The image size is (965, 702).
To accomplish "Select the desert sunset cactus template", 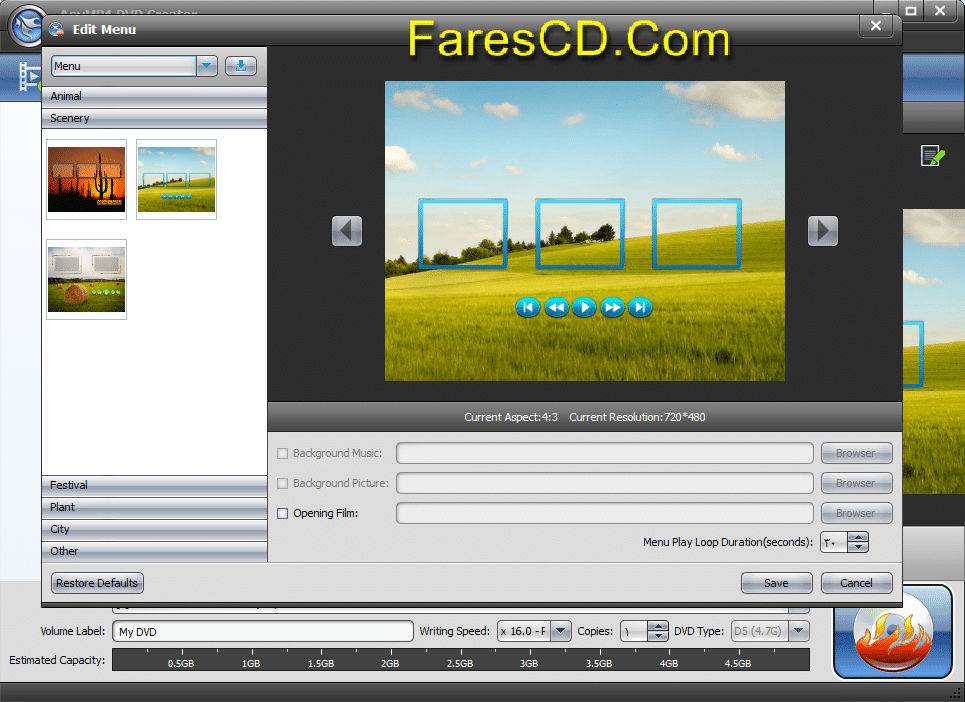I will [x=86, y=179].
